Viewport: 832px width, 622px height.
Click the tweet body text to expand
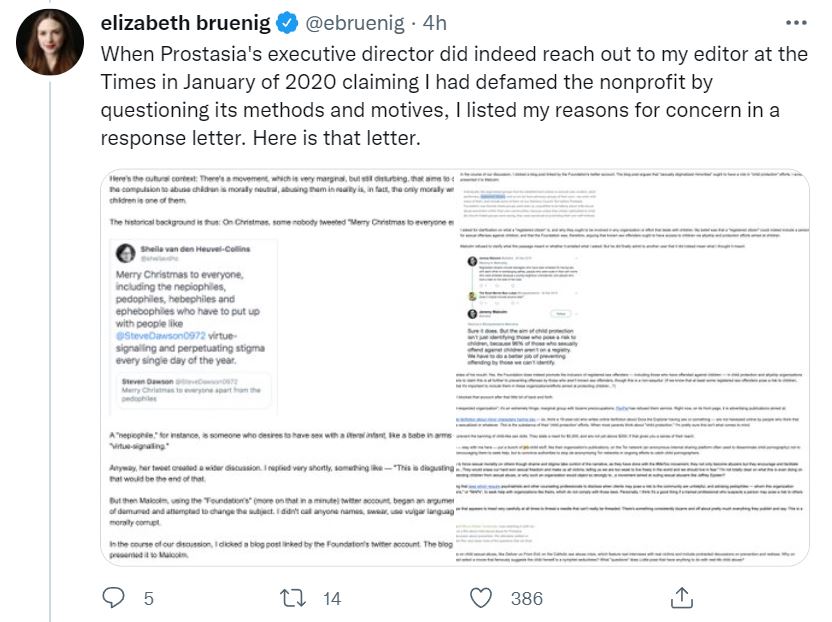coord(454,96)
